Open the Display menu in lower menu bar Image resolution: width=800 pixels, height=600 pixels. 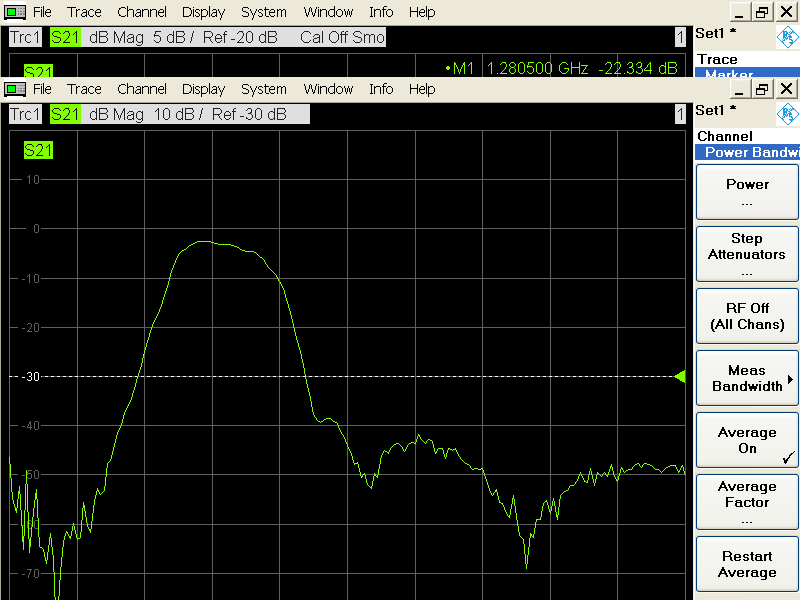pos(203,89)
